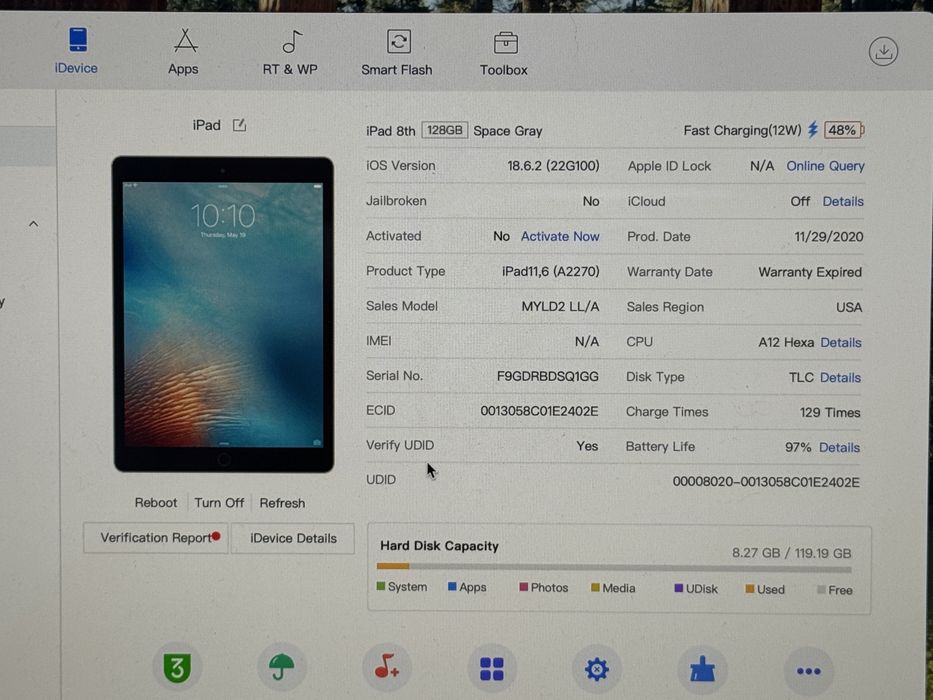Click the 8.27 GB / 119.19 GB text
933x700 pixels.
pos(791,553)
